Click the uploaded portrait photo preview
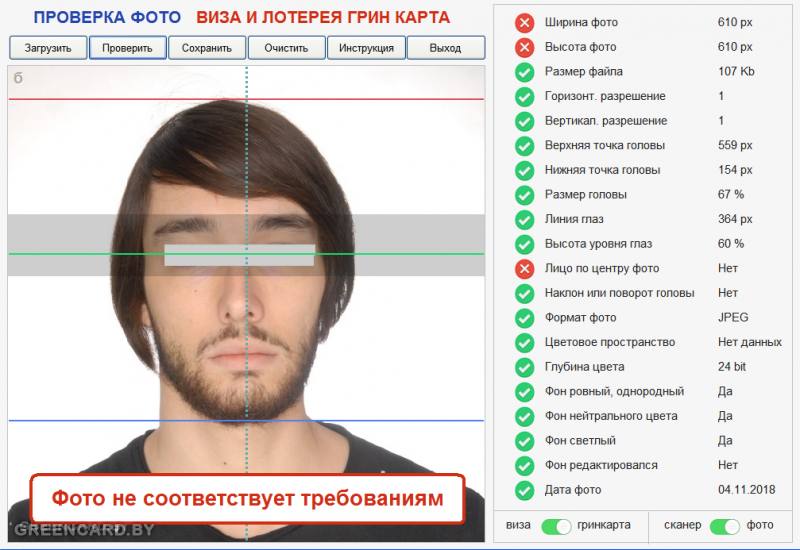Image resolution: width=800 pixels, height=550 pixels. tap(246, 304)
